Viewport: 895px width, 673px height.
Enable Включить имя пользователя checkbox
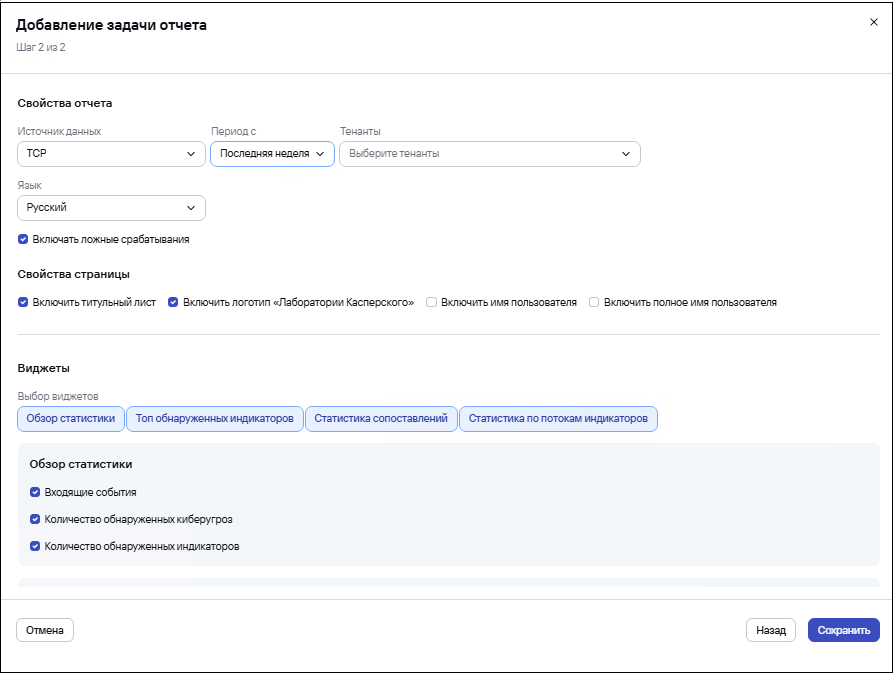click(432, 302)
